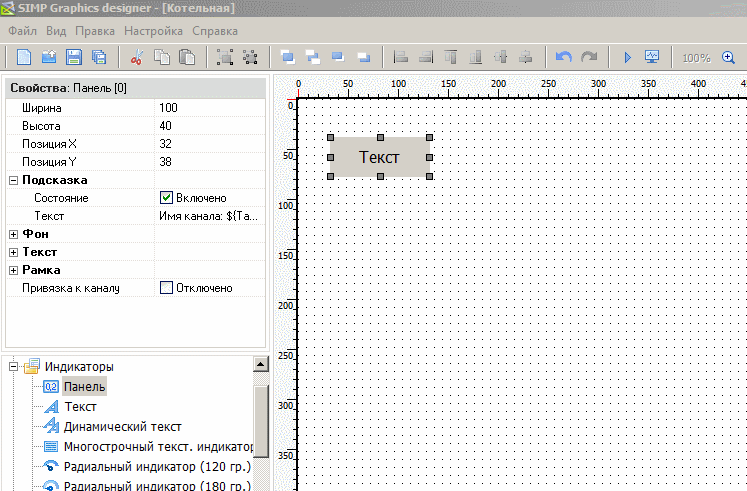The height and width of the screenshot is (491, 747).
Task: Expand the Фон property group
Action: click(13, 234)
